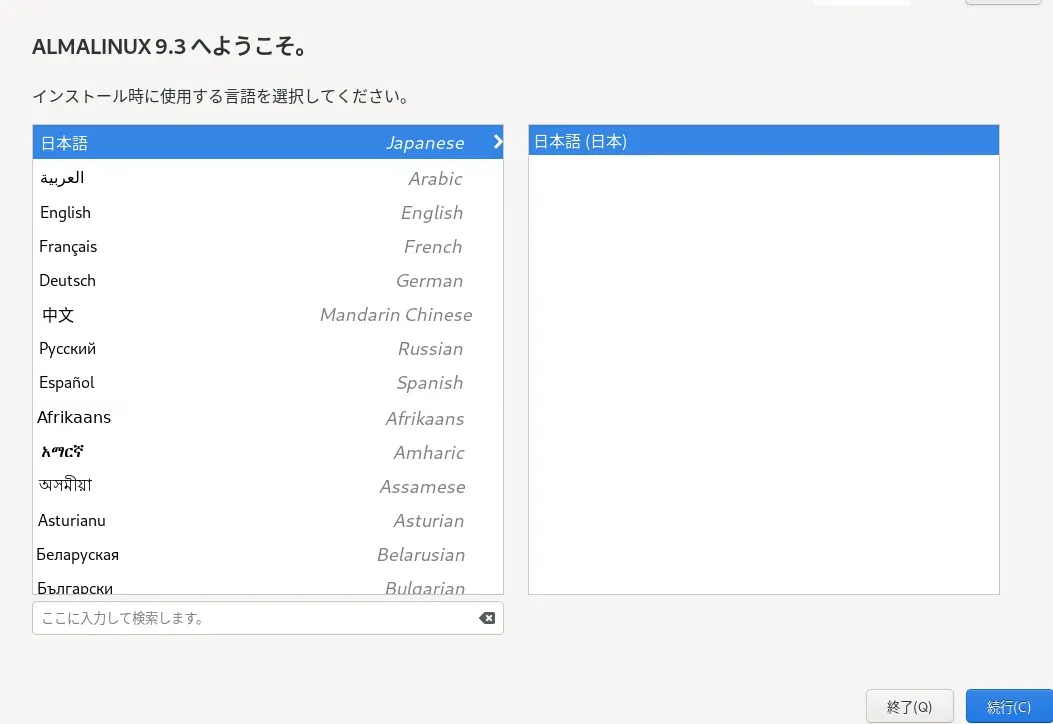Click the arrow beside Japanese row
1053x724 pixels.
(x=497, y=142)
